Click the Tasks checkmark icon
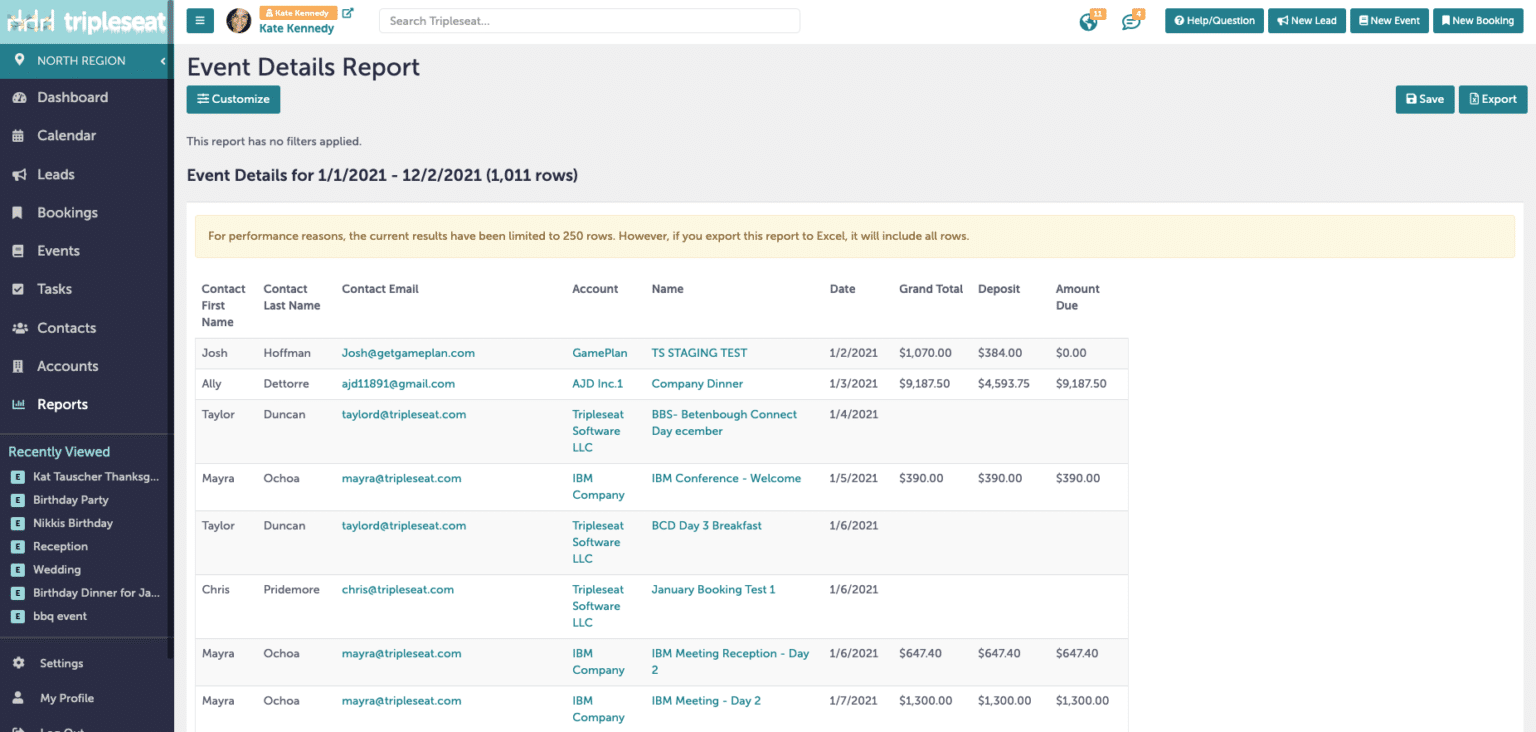Image resolution: width=1536 pixels, height=732 pixels. point(18,289)
